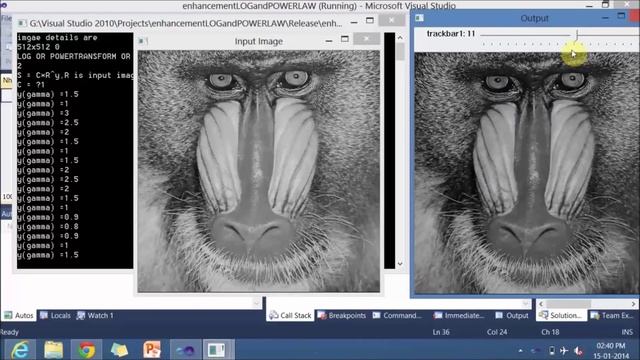Click the Output window baboon picture

point(527,173)
